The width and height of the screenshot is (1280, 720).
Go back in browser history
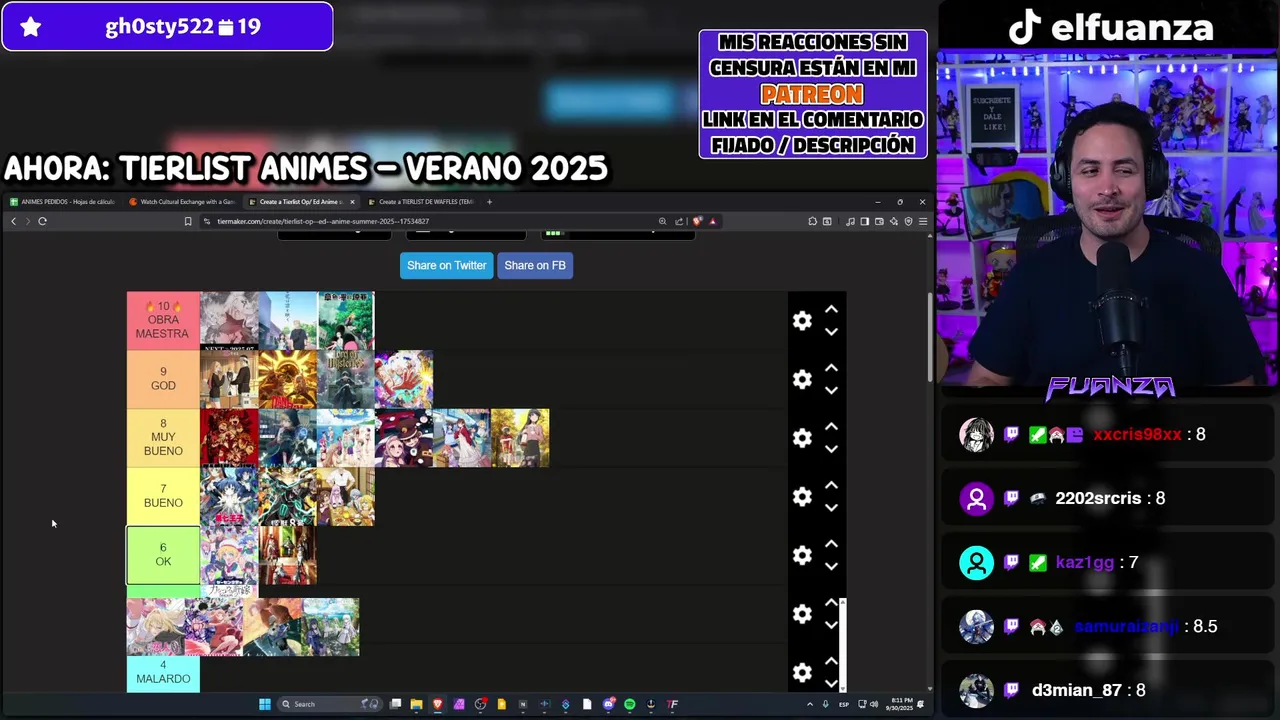pos(13,221)
